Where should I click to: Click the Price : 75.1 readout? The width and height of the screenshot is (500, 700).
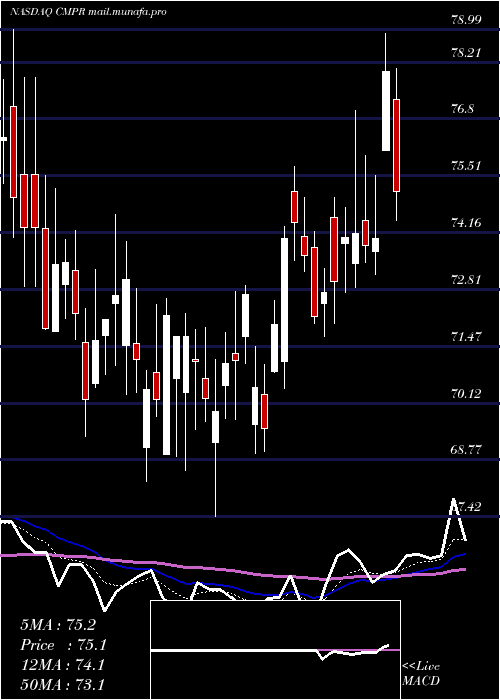(62, 645)
